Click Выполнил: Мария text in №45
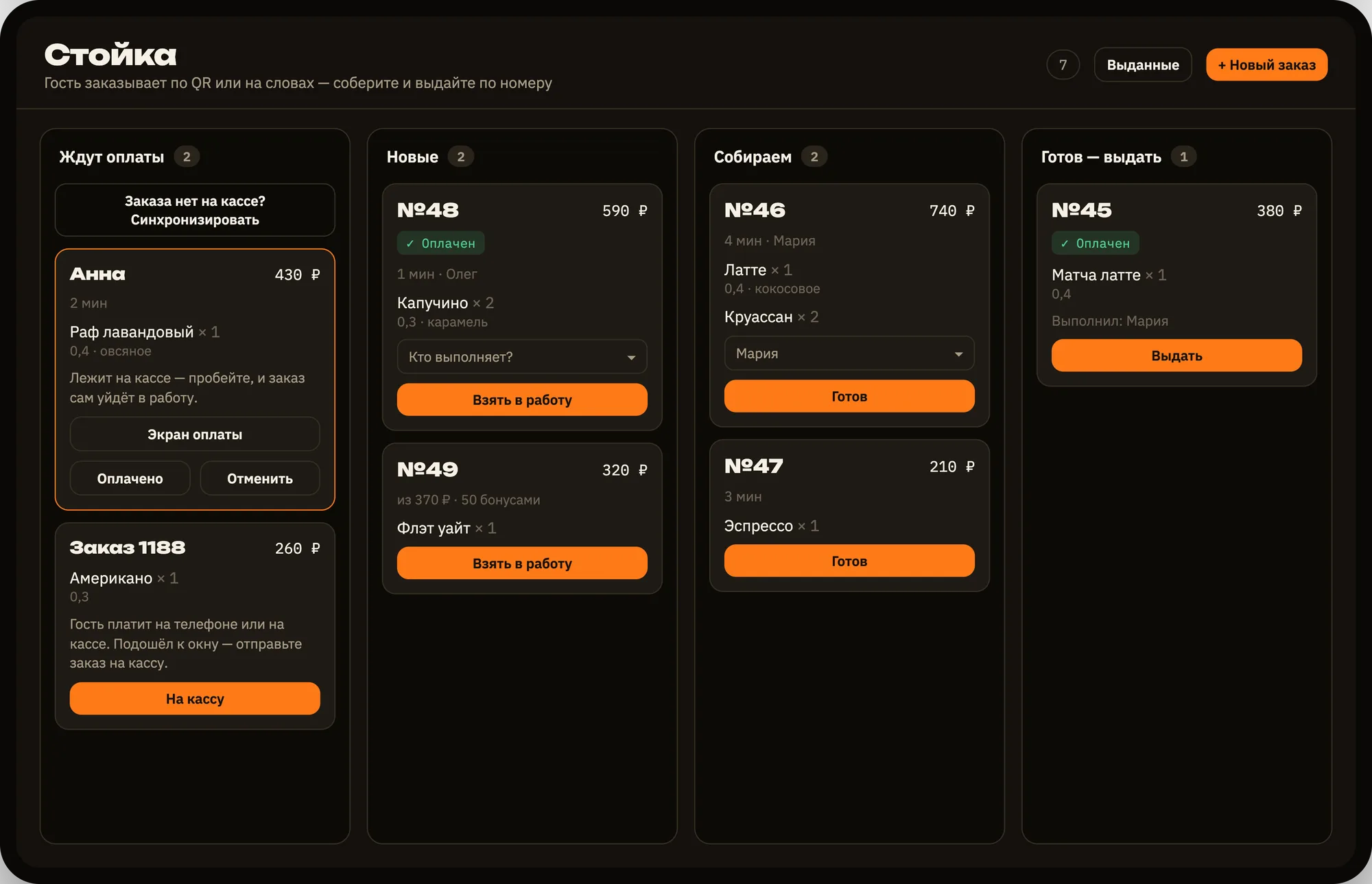The height and width of the screenshot is (884, 1372). click(1110, 321)
